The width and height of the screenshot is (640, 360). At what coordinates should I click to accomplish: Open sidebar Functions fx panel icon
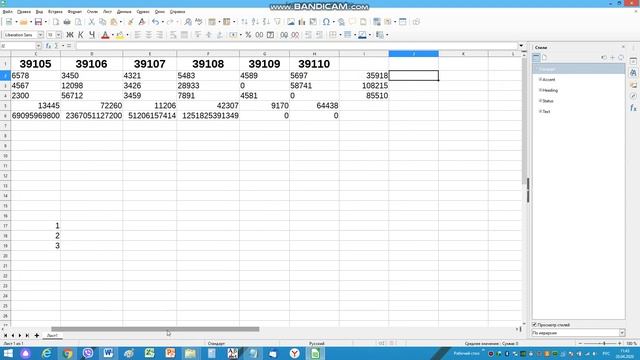(633, 108)
